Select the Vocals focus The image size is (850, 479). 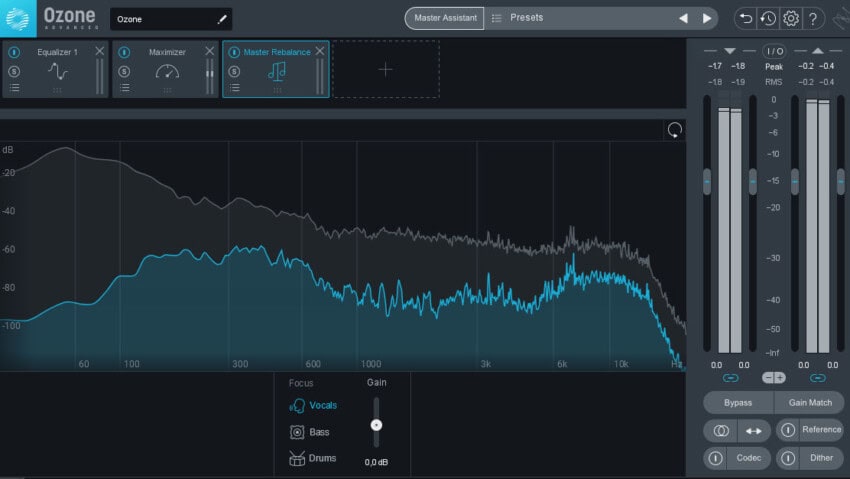[313, 405]
